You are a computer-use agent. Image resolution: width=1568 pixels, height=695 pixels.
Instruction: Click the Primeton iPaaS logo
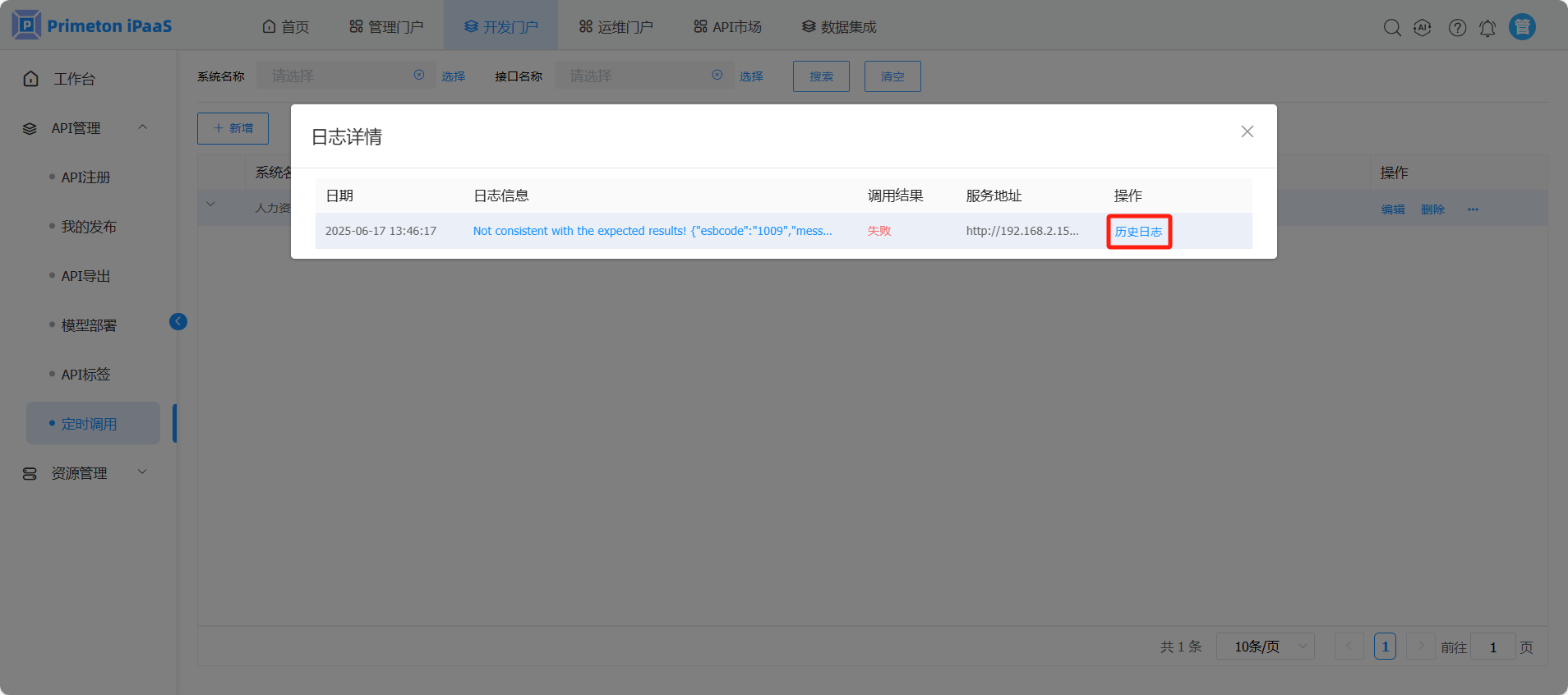point(92,26)
